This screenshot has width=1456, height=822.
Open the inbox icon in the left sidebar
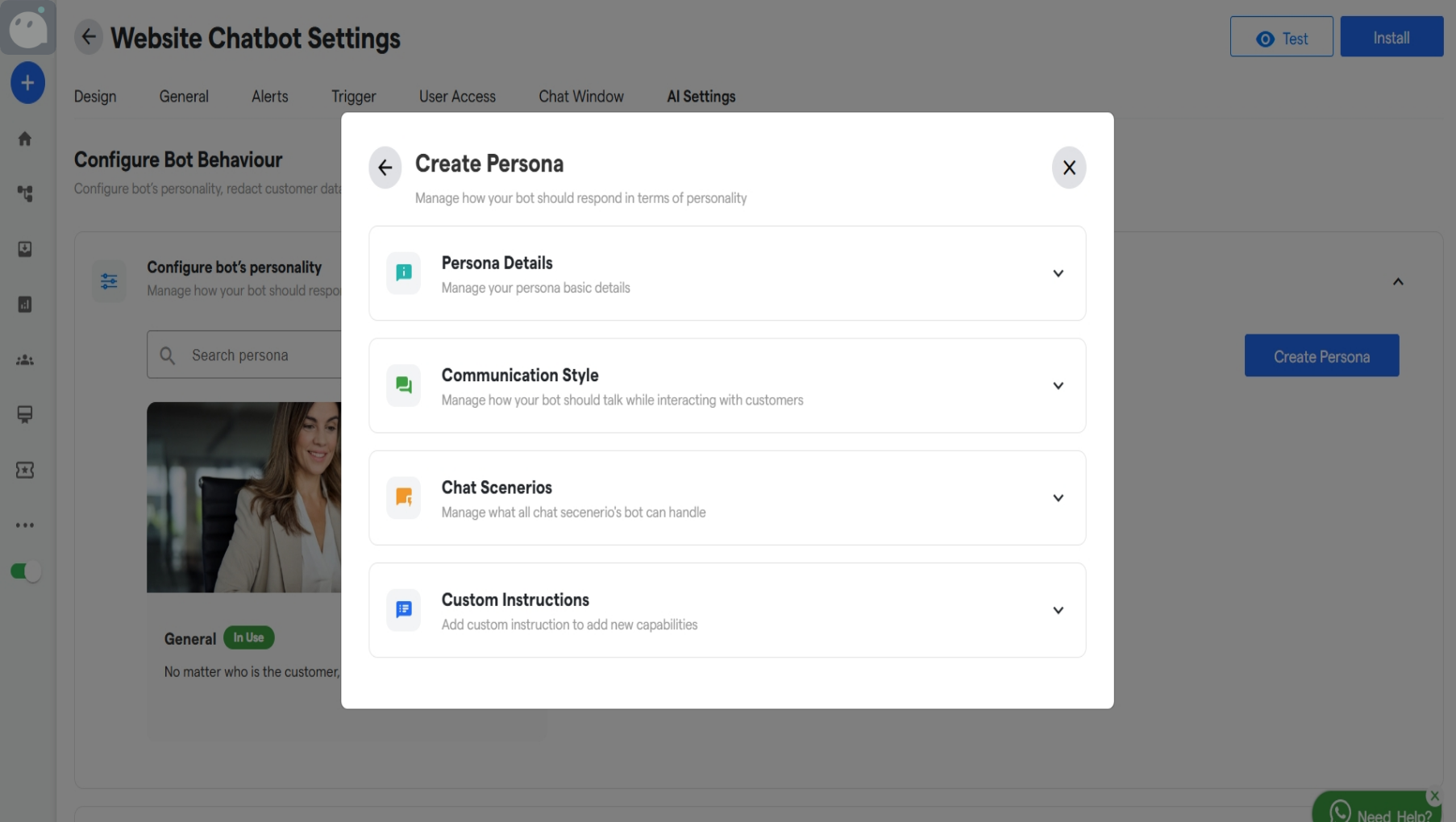[x=25, y=250]
